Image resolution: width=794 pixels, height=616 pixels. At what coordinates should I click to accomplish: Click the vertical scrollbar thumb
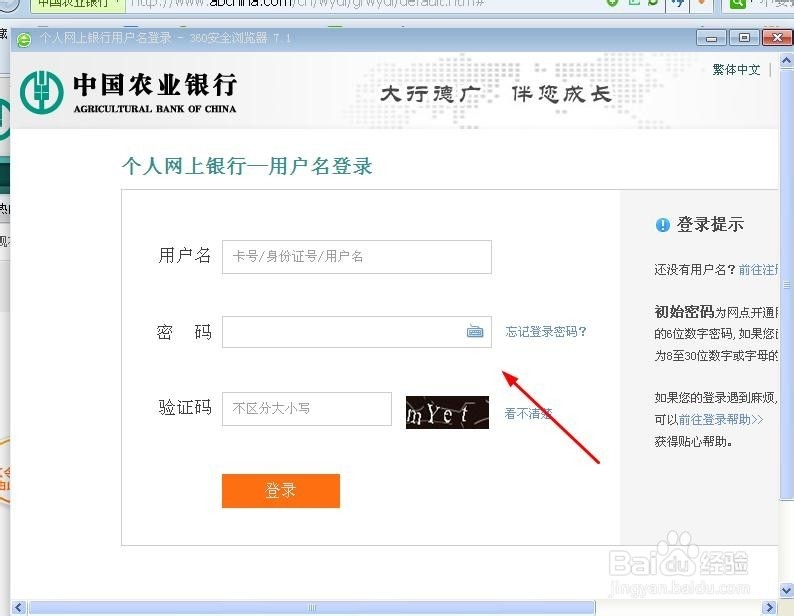(786, 284)
